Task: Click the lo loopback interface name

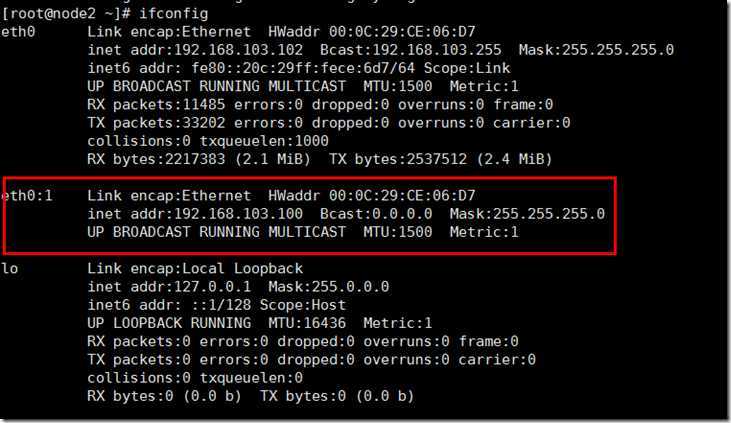Action: click(10, 269)
